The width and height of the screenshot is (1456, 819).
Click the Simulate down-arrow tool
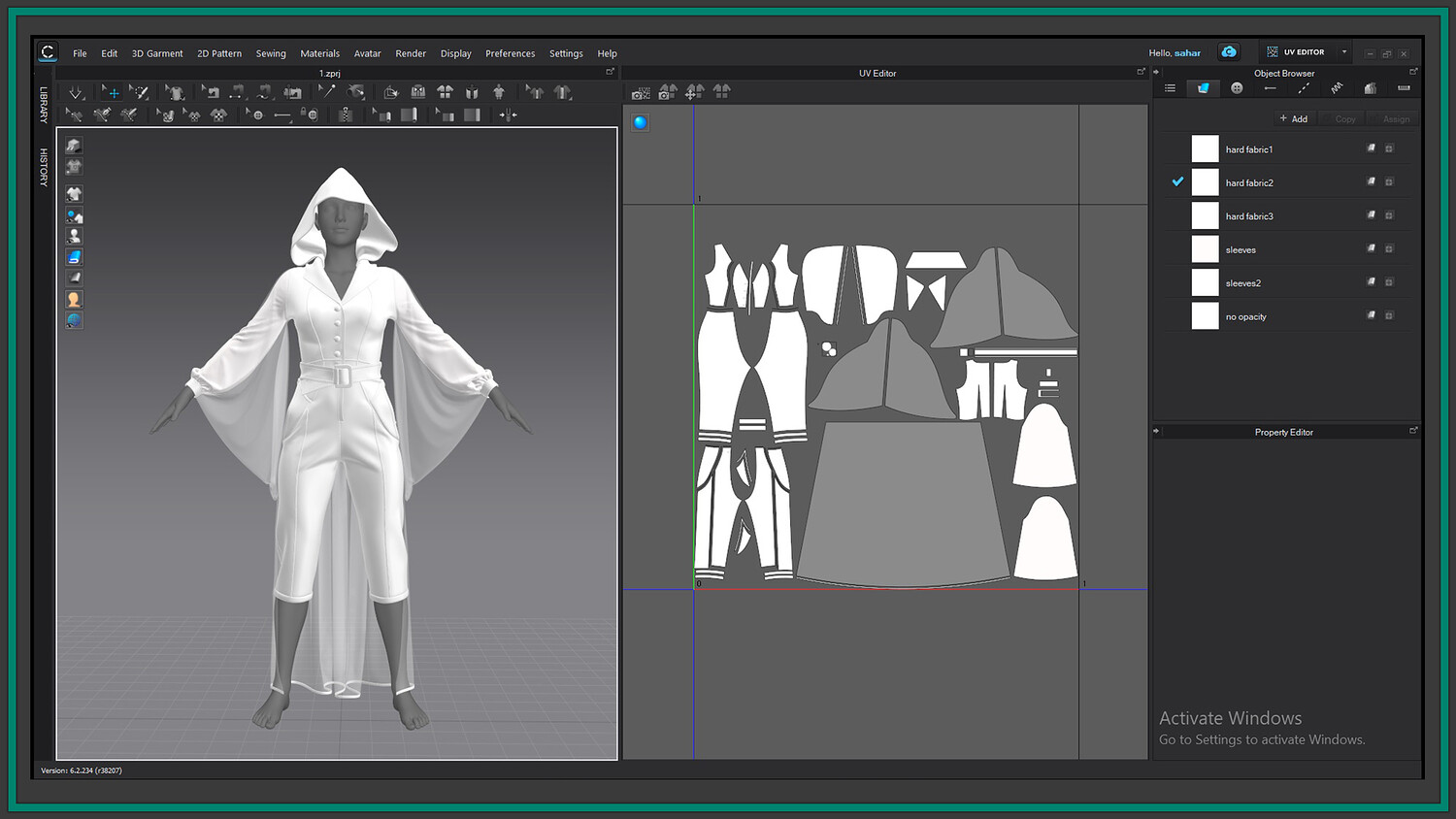tap(76, 92)
